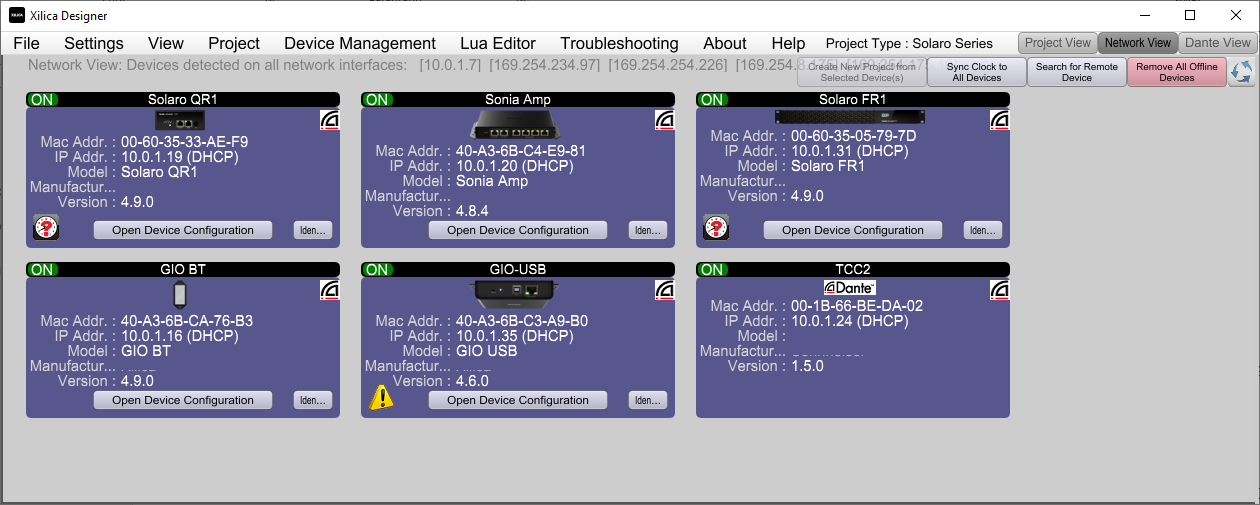Open the Troubleshooting menu
This screenshot has width=1260, height=505.
coord(619,43)
